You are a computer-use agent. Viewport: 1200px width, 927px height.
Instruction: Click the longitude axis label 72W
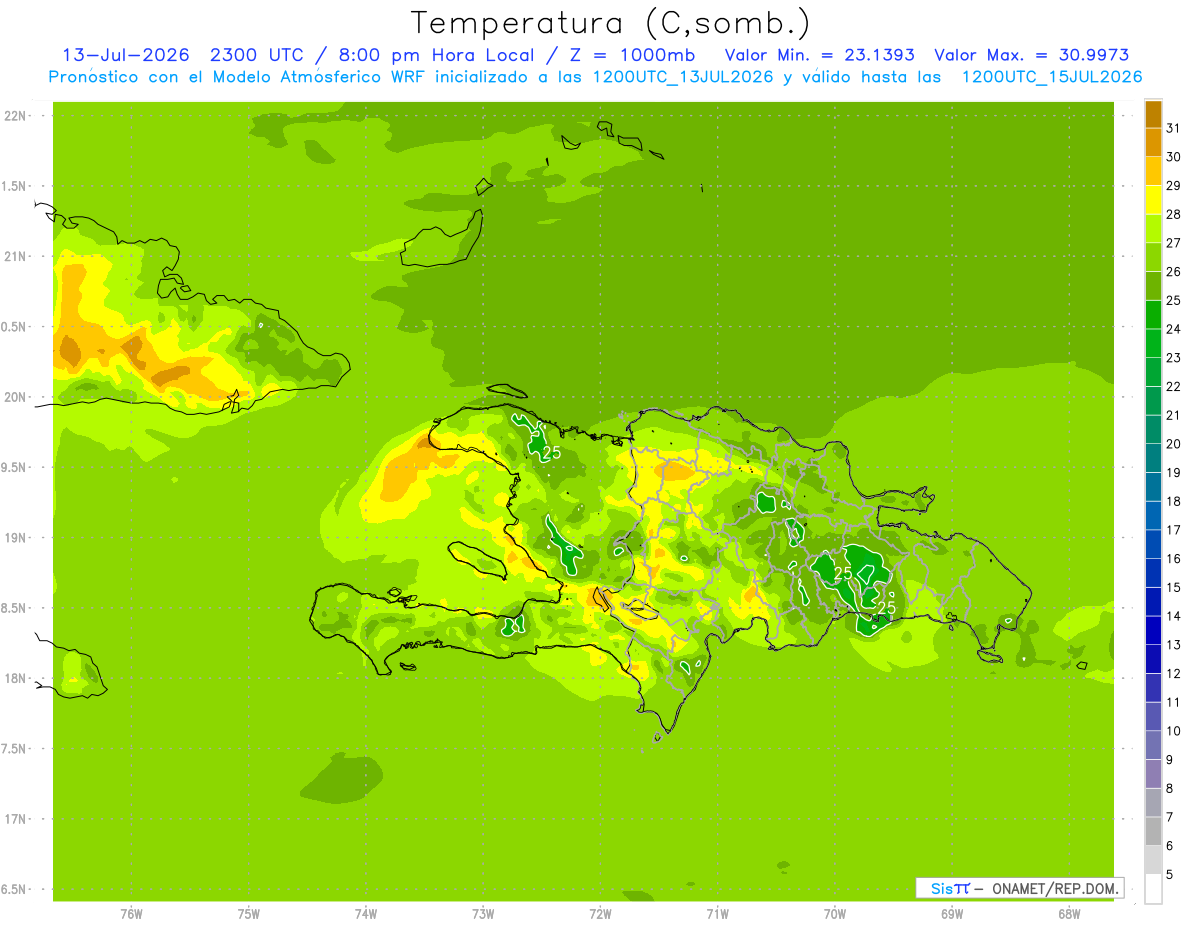(x=600, y=914)
